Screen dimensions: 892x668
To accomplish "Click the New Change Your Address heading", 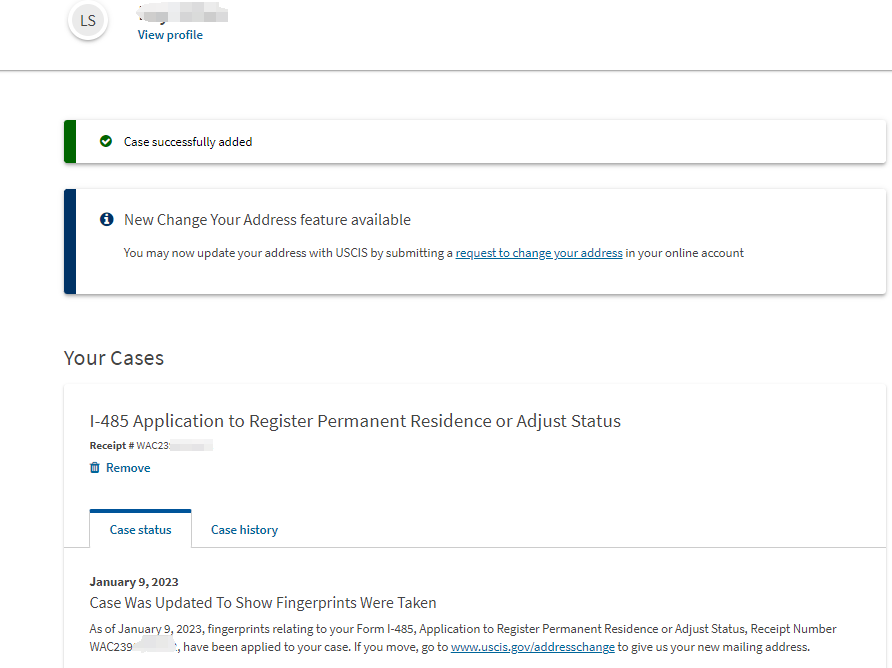I will click(x=267, y=220).
